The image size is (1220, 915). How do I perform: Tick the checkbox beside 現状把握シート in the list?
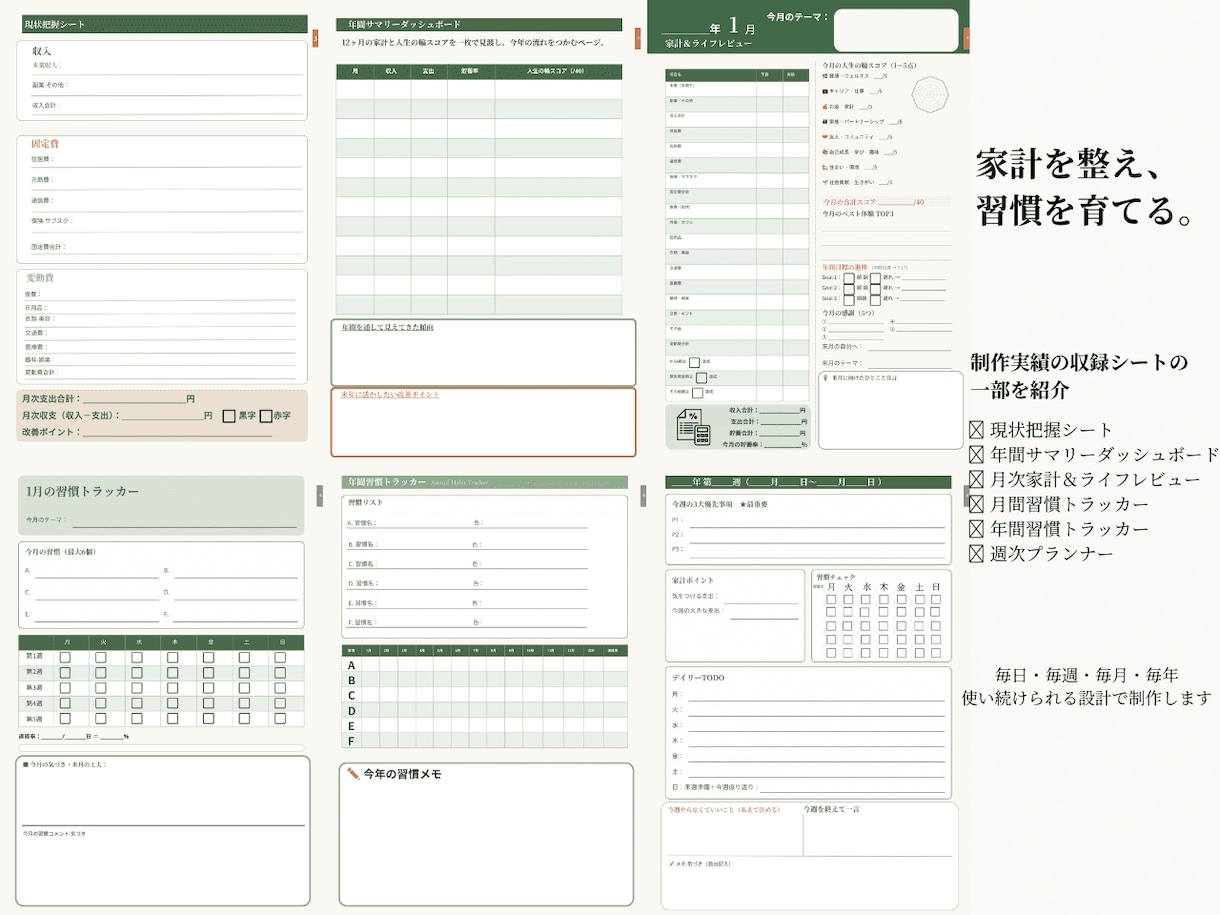click(976, 431)
